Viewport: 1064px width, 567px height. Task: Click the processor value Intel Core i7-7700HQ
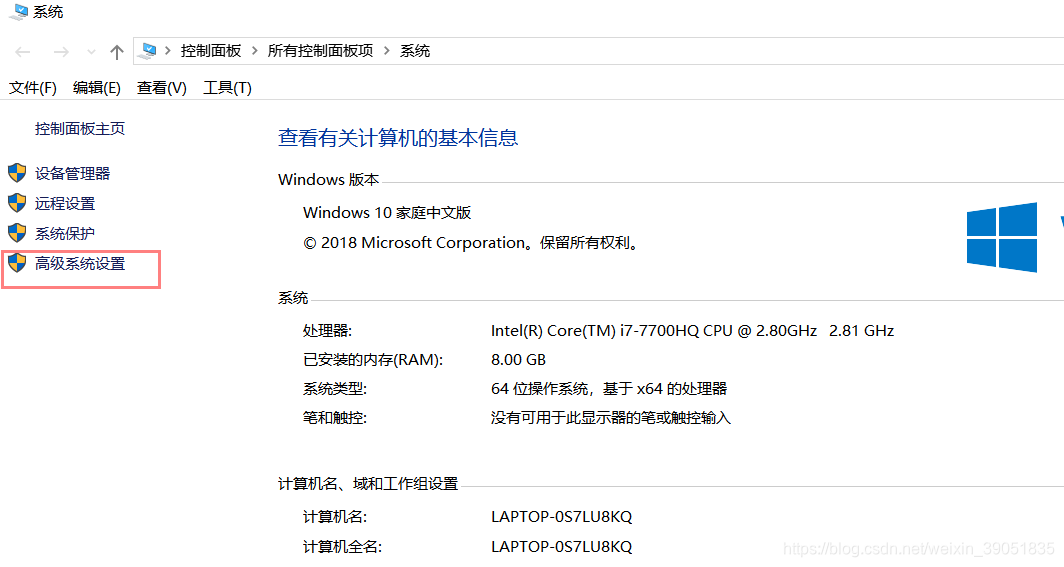692,331
